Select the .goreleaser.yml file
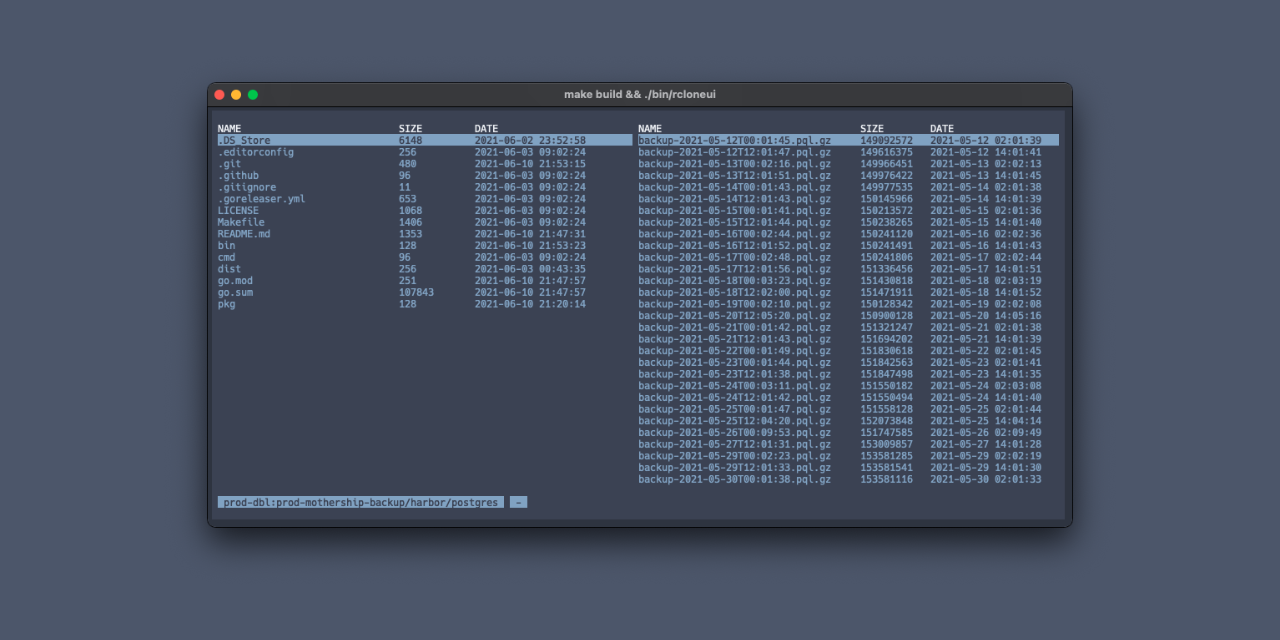 point(261,199)
